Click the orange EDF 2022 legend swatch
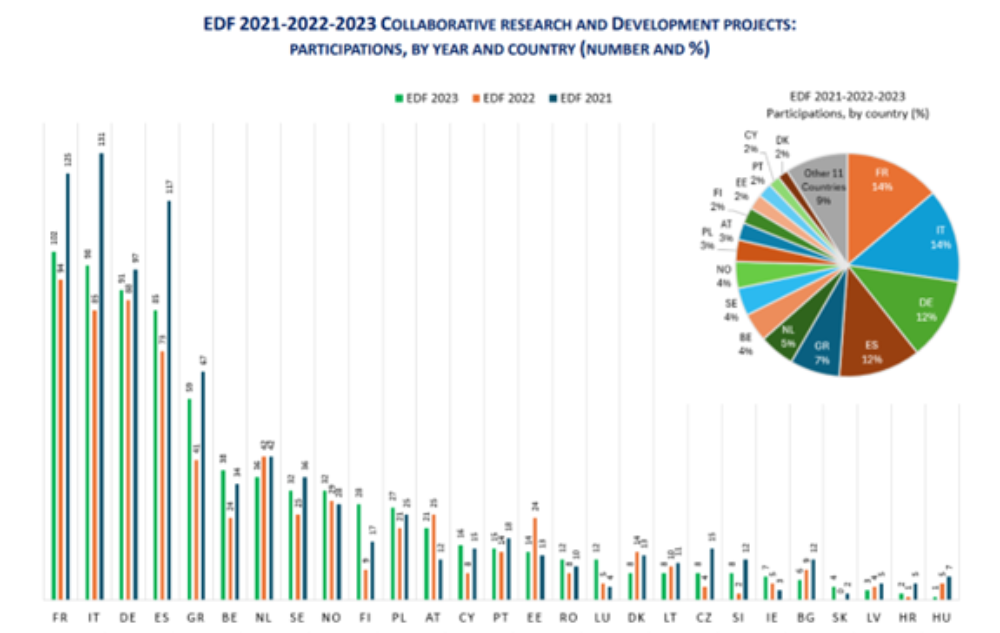 click(477, 98)
